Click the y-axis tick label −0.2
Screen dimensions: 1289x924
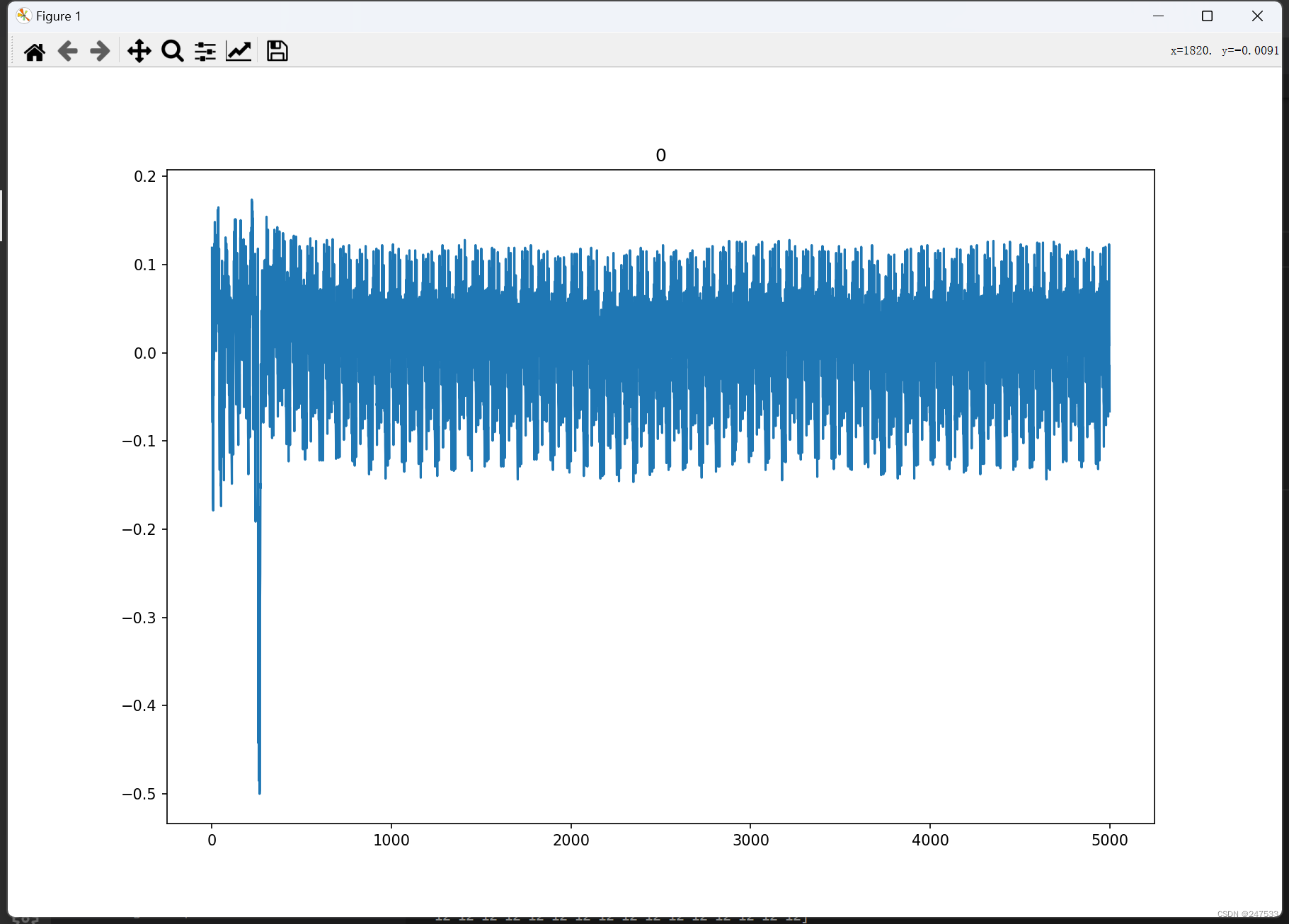(139, 529)
